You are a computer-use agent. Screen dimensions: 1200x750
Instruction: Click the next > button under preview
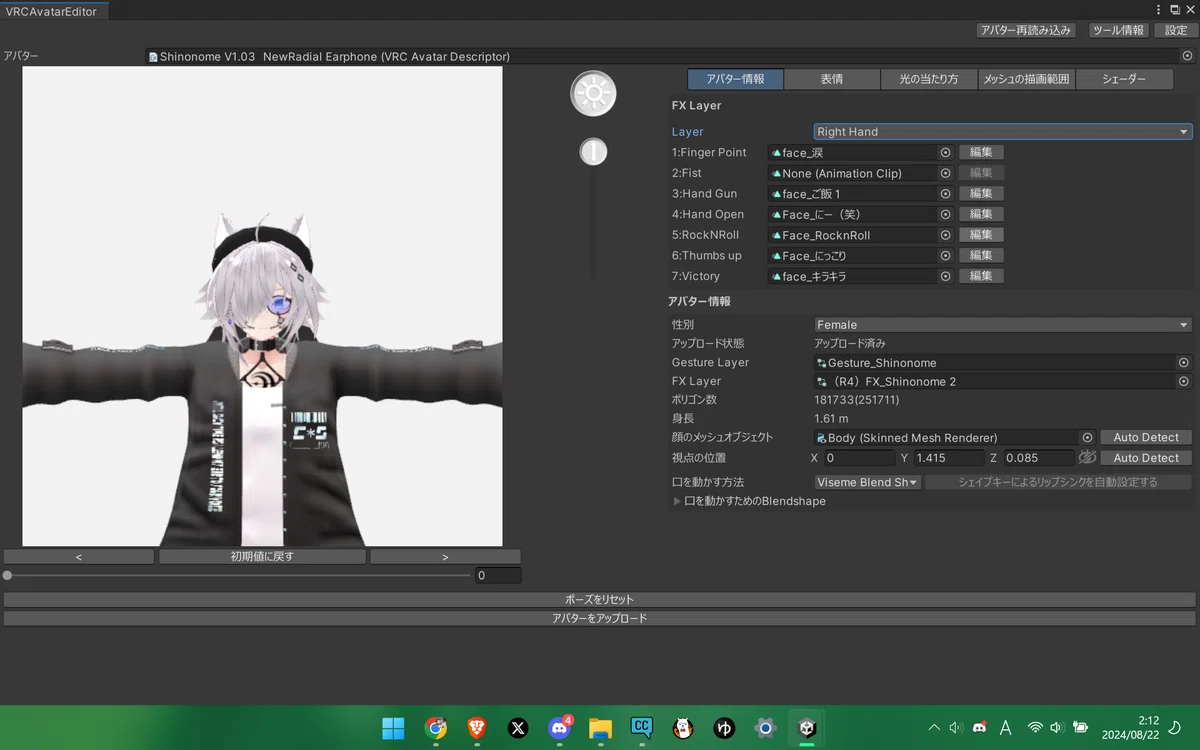pos(445,557)
